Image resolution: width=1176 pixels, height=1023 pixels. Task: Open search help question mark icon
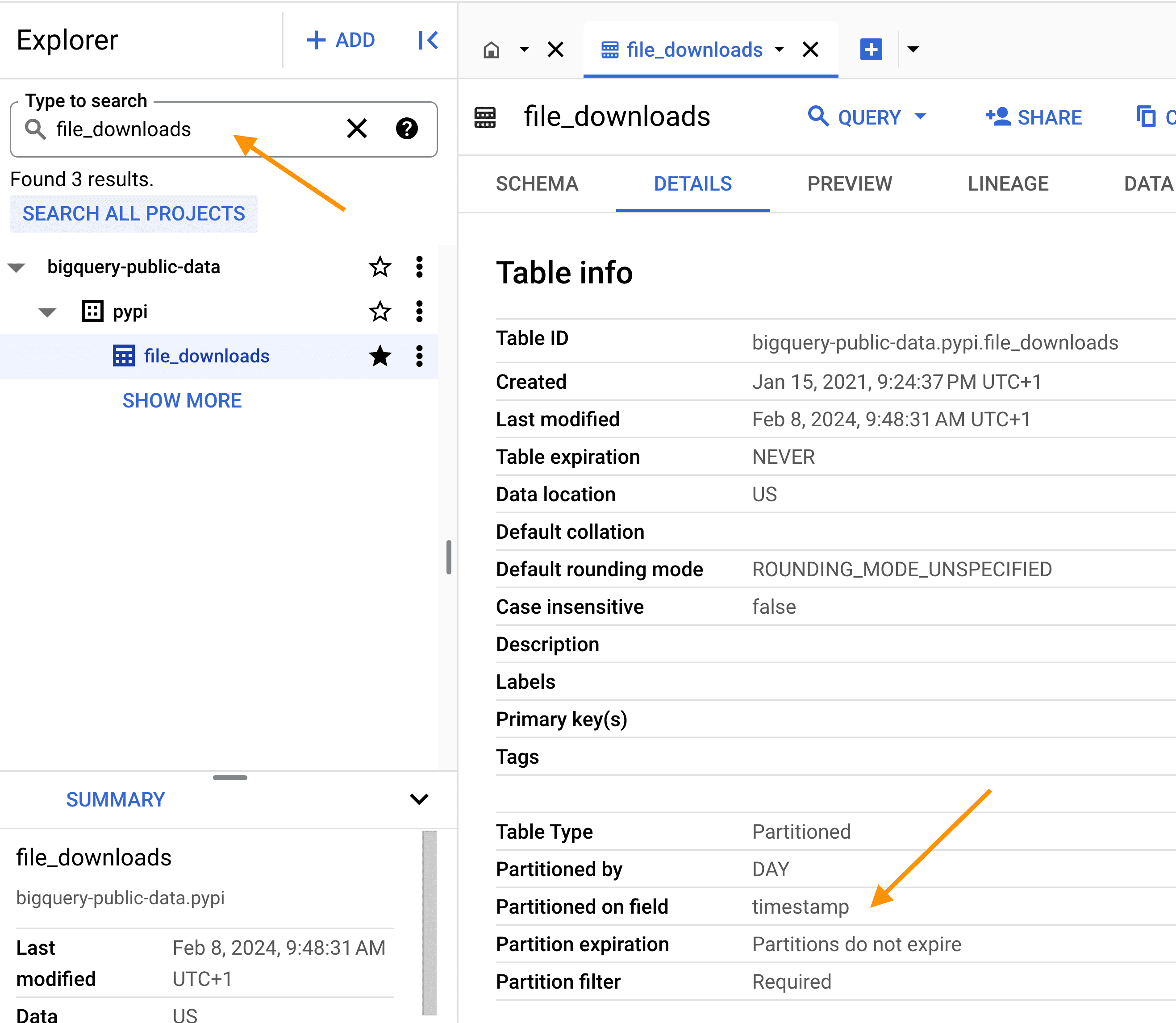(407, 129)
